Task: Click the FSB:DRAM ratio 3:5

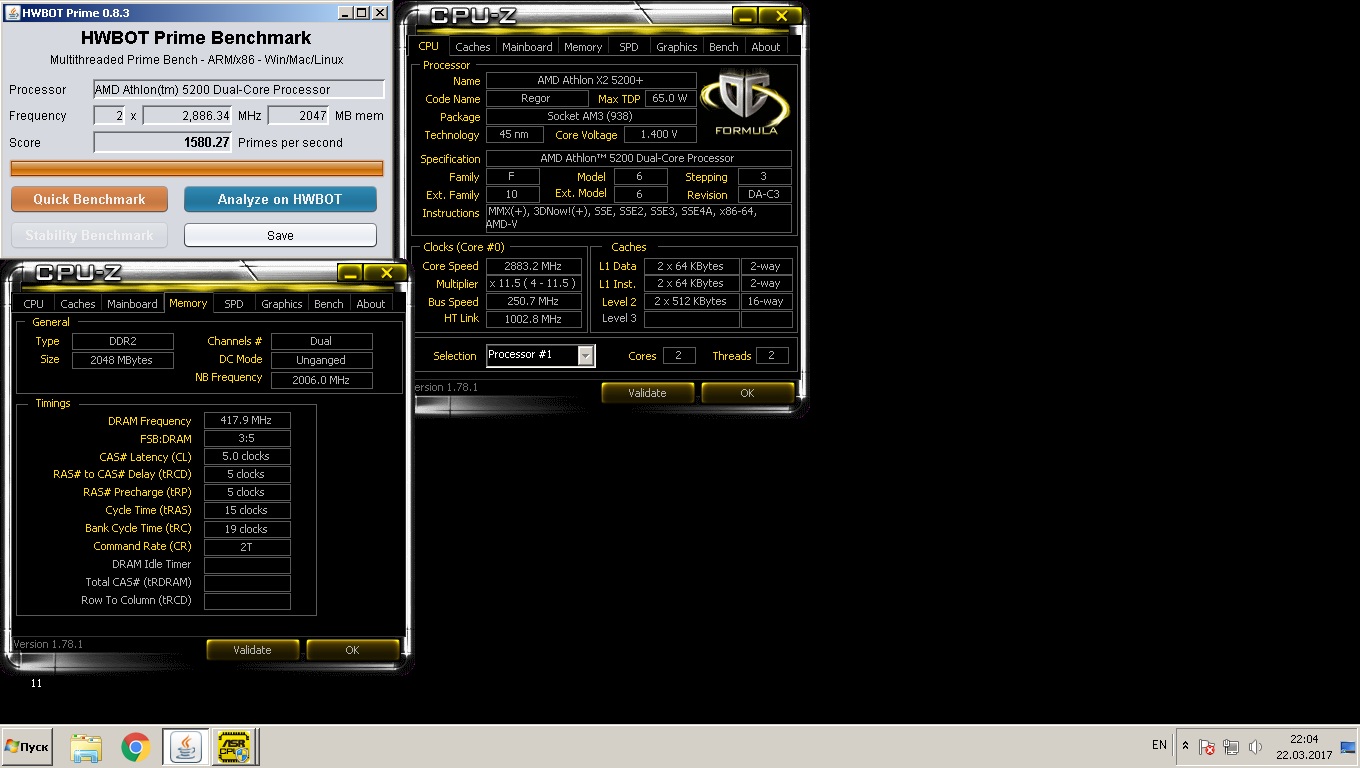Action: coord(247,439)
